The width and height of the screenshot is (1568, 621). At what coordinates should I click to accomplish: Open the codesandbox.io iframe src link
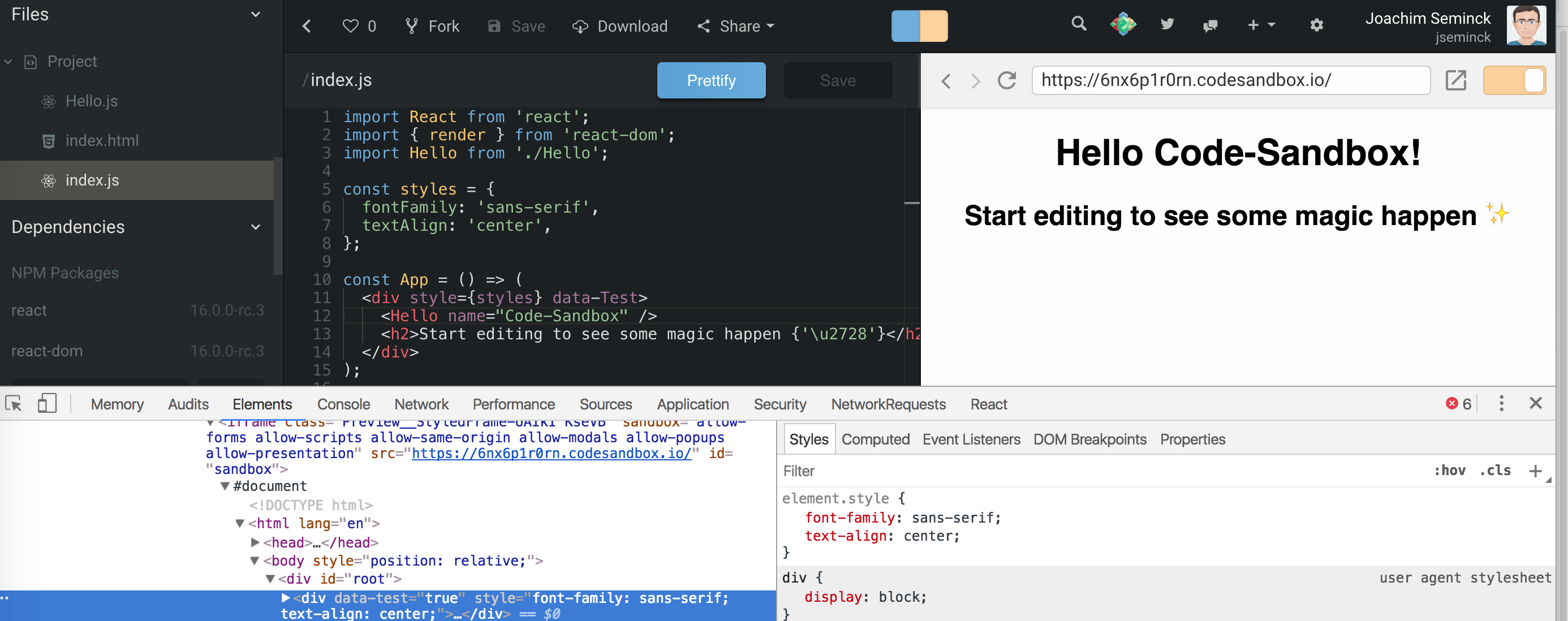[x=551, y=454]
